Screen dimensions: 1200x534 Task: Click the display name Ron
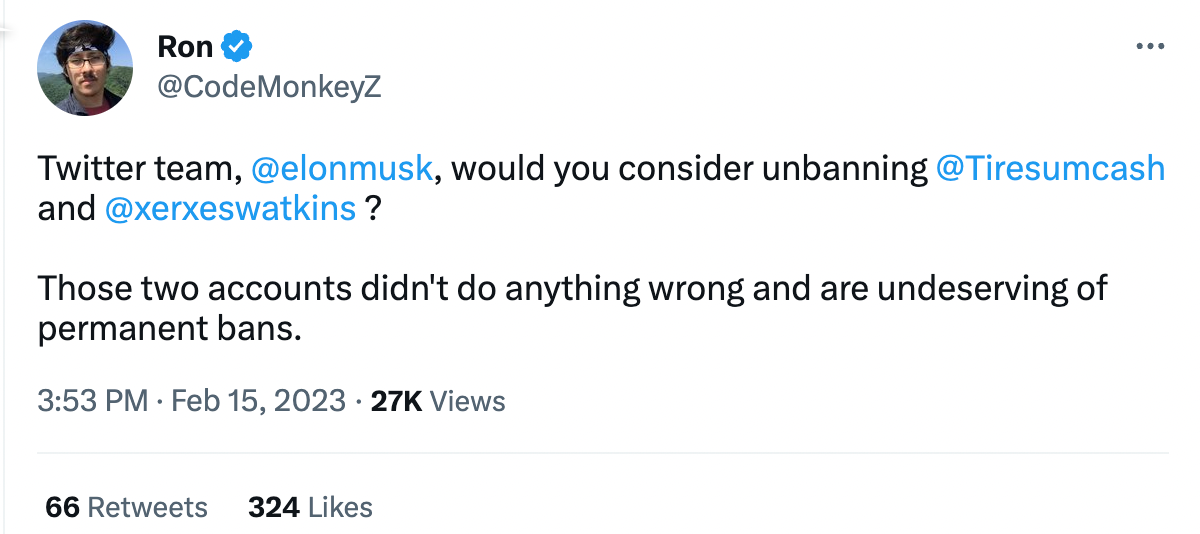185,46
